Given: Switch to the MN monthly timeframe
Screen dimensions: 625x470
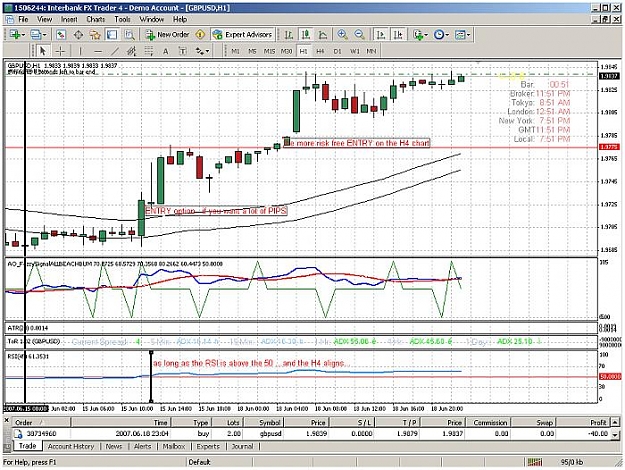Looking at the screenshot, I should [371, 51].
